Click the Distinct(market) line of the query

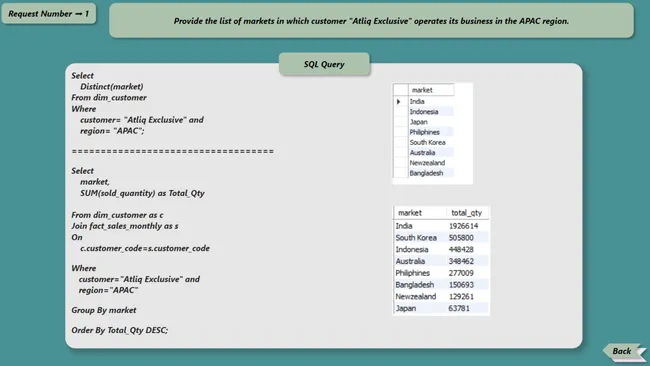[x=112, y=87]
